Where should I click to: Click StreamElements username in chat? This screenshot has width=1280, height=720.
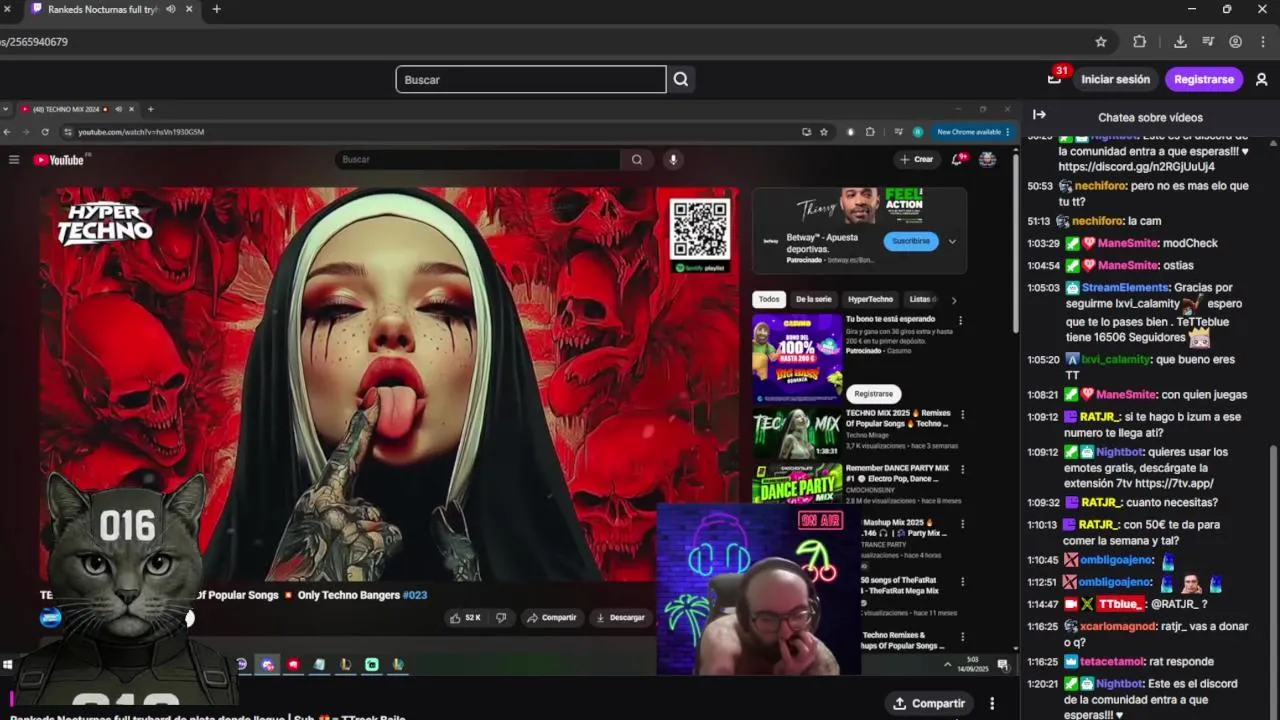pyautogui.click(x=1125, y=287)
